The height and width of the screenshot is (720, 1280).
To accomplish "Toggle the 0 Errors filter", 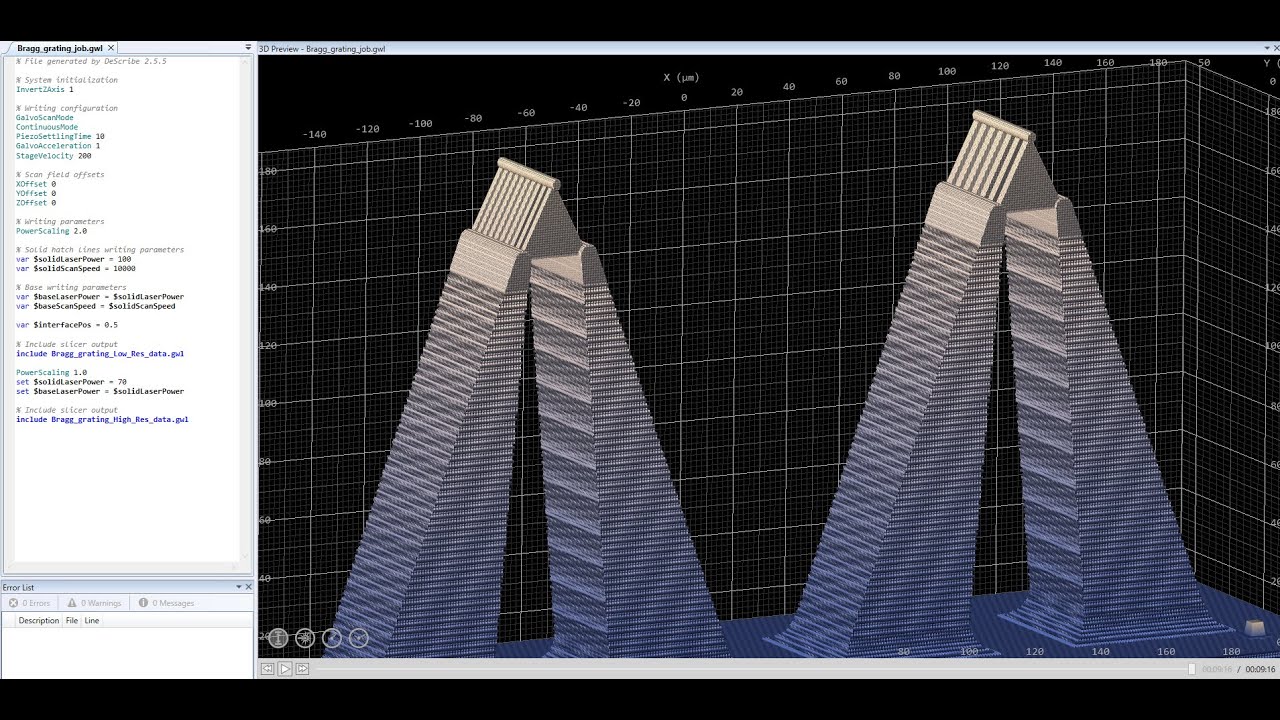I will [30, 603].
